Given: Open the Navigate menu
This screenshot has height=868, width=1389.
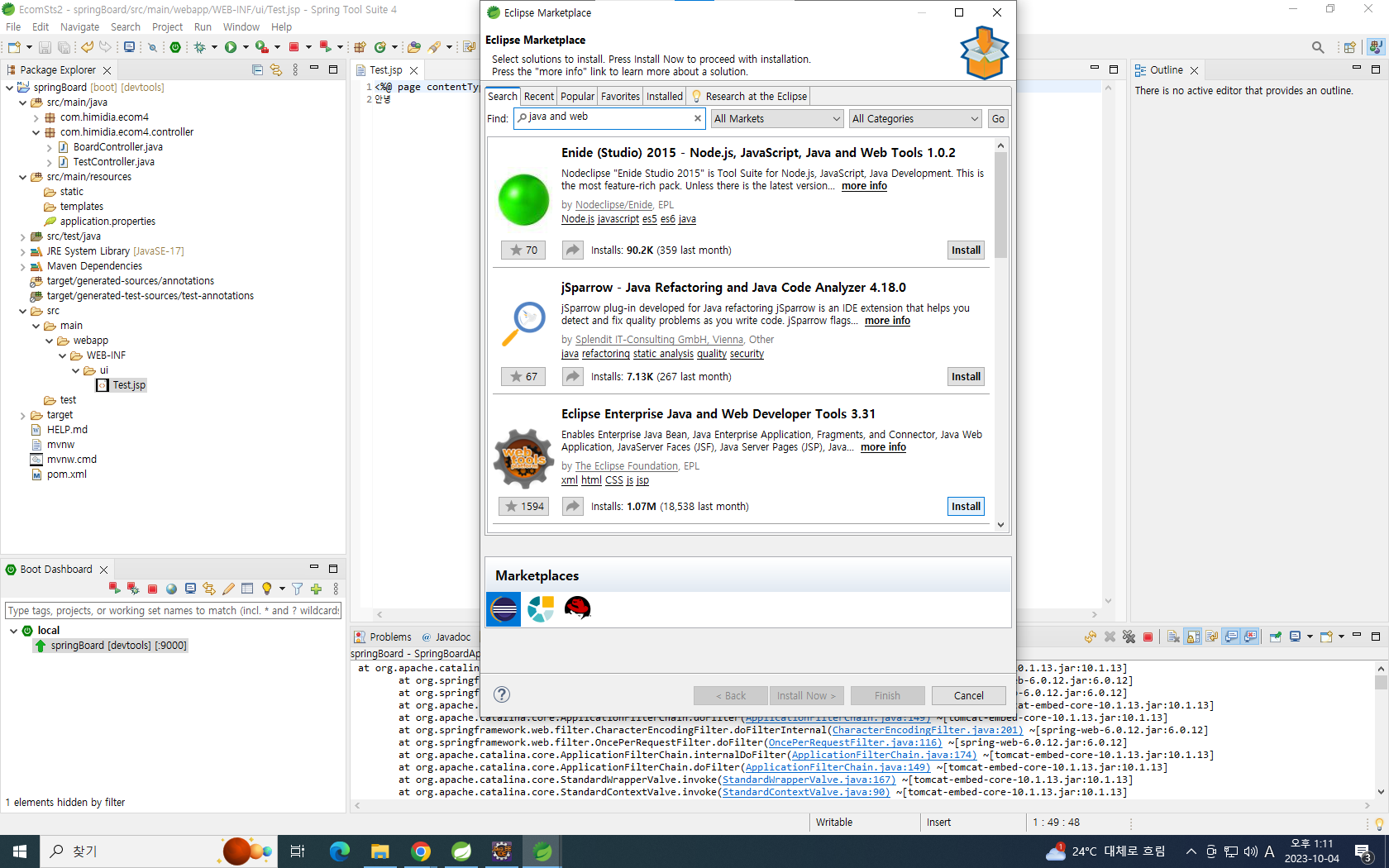Looking at the screenshot, I should click(x=79, y=26).
